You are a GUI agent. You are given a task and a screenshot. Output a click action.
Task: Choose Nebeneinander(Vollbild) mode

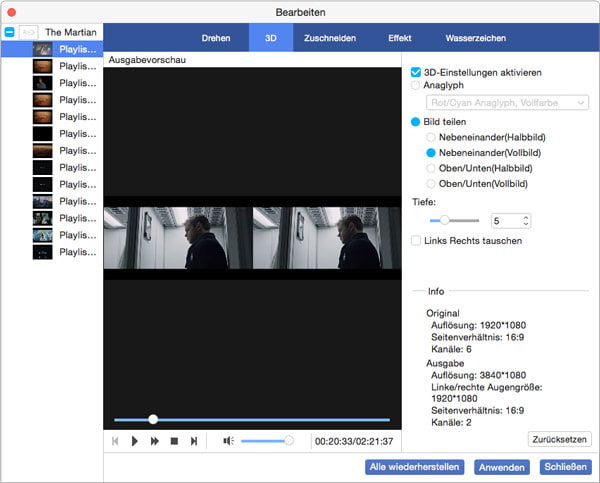click(x=431, y=153)
